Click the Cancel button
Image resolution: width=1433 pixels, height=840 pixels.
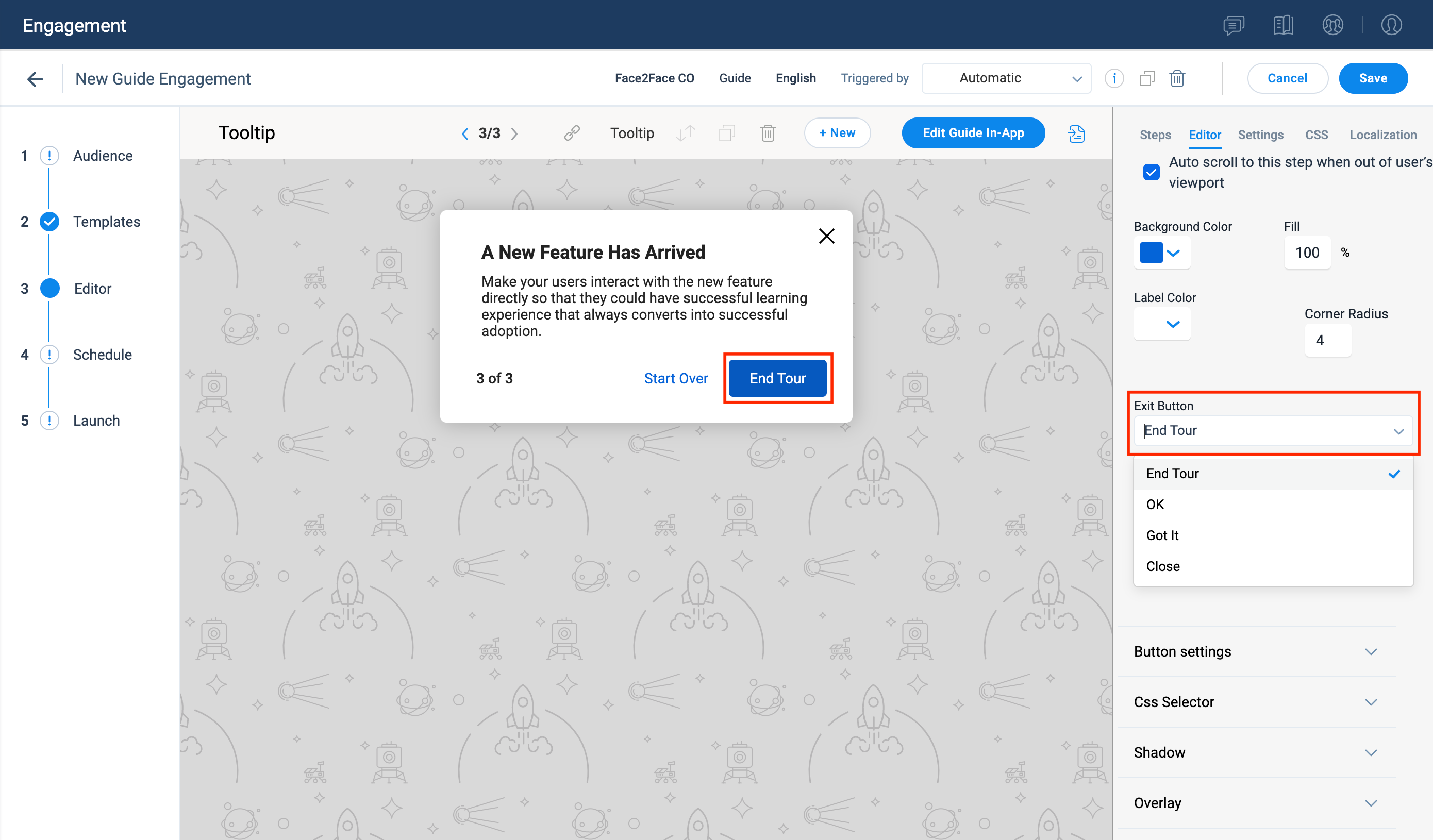[1287, 78]
